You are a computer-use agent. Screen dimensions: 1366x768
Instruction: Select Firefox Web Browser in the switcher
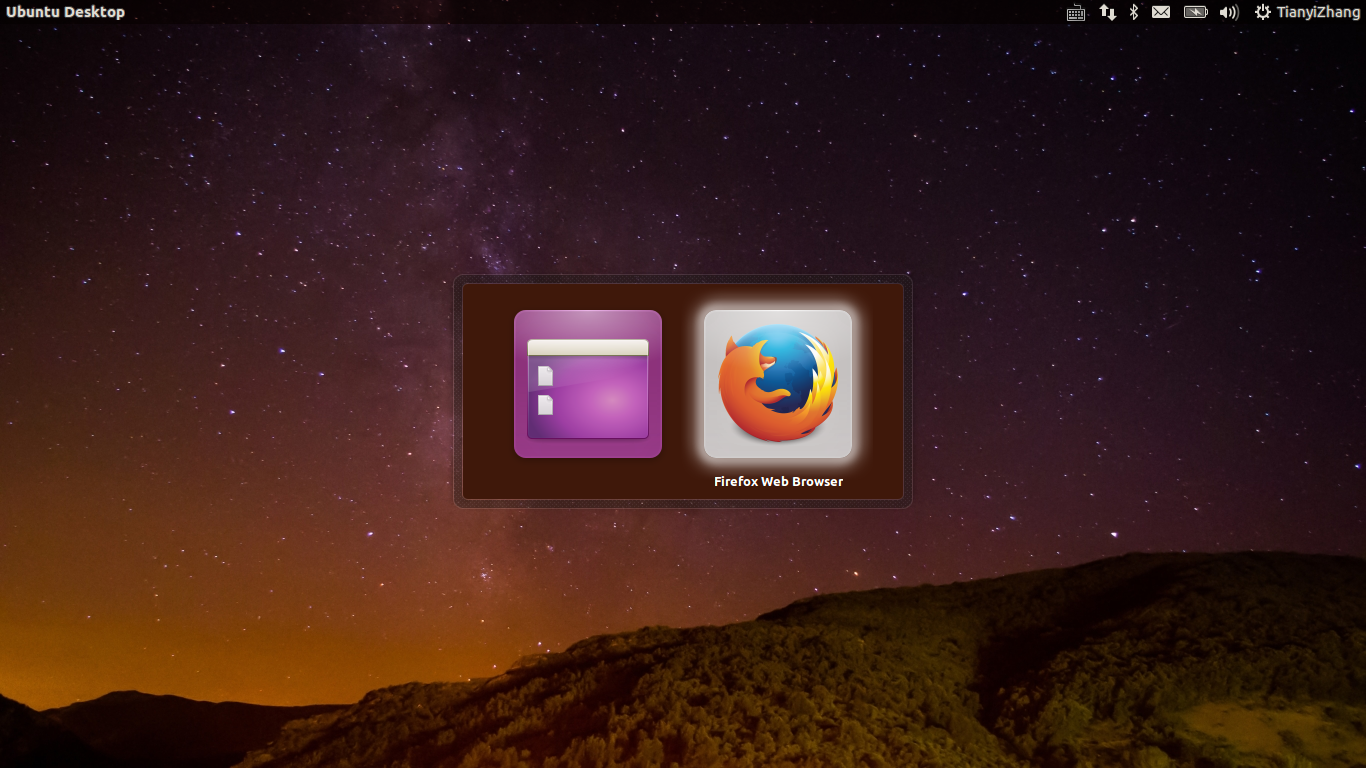tap(778, 384)
